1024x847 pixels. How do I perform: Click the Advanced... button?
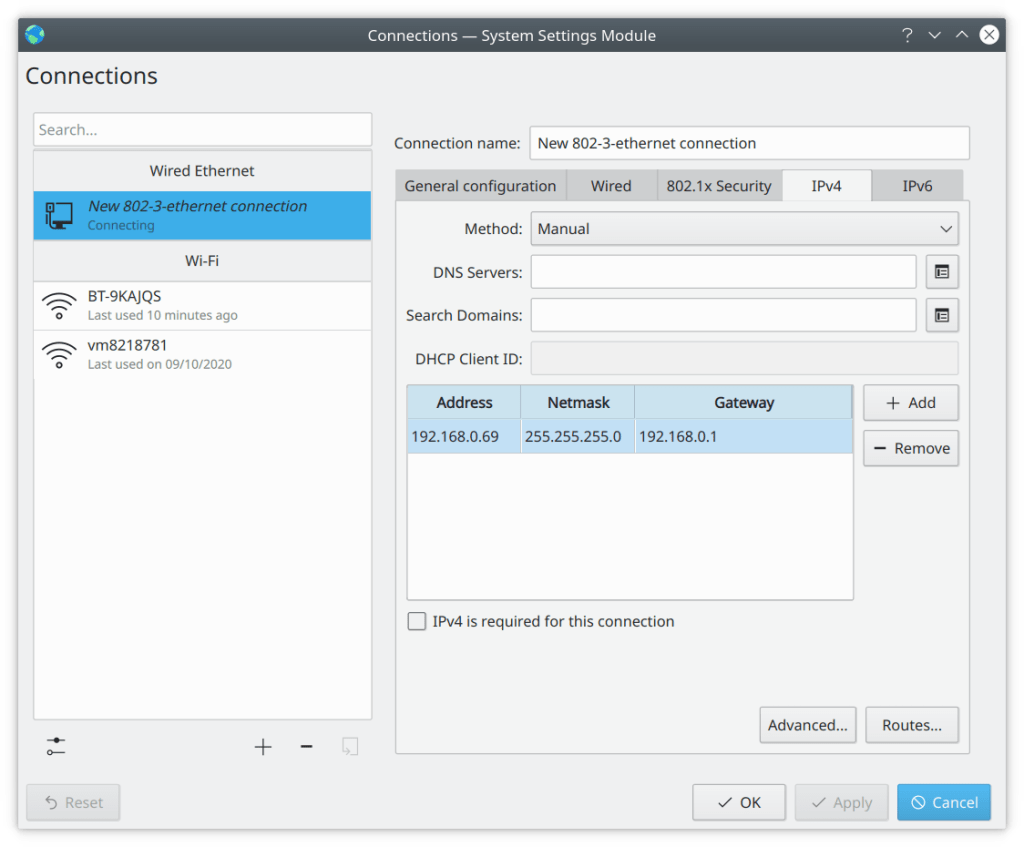tap(807, 725)
